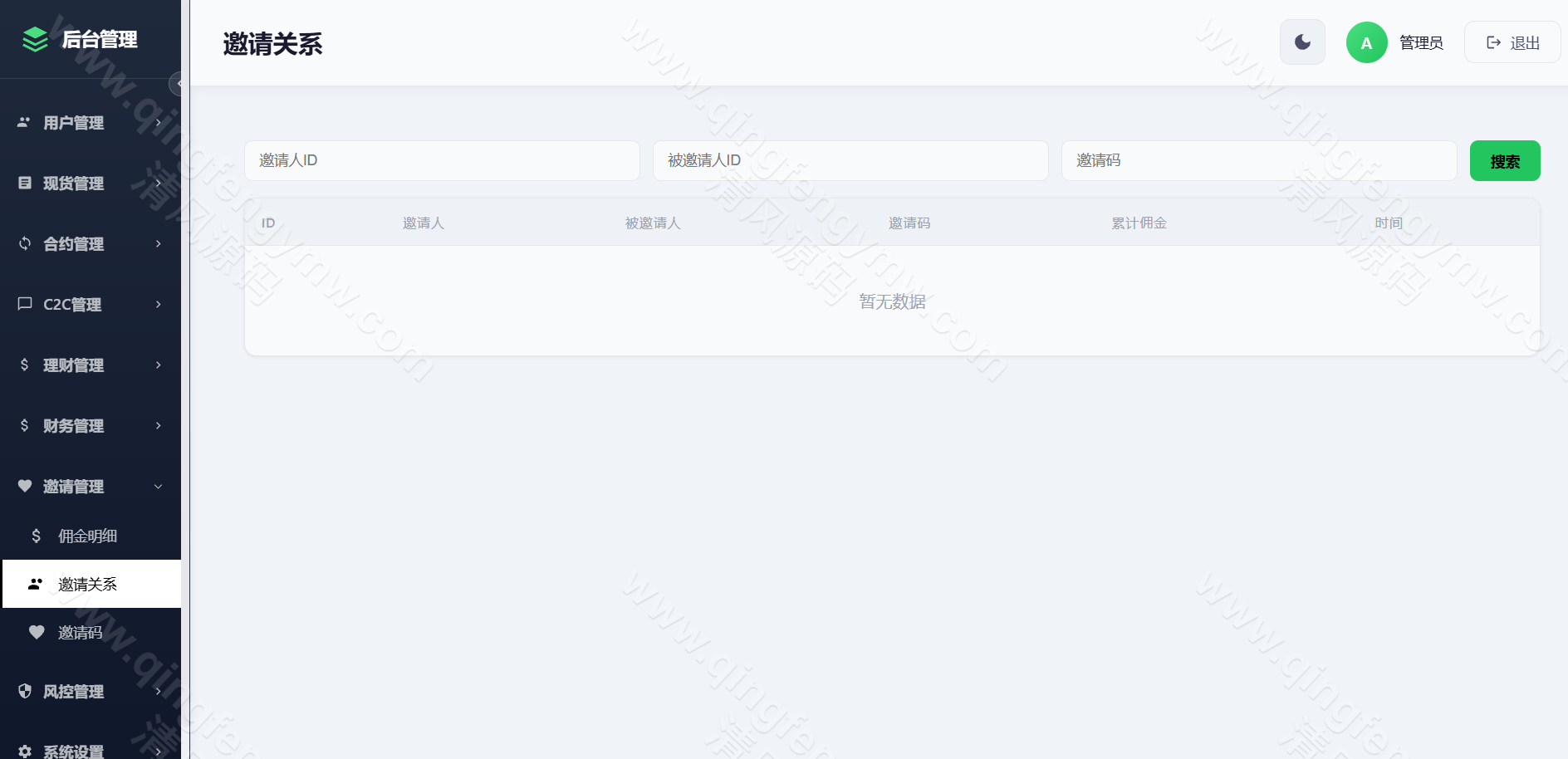Click the green 搜索 button
Screen dimensions: 1568x759
[x=1505, y=161]
